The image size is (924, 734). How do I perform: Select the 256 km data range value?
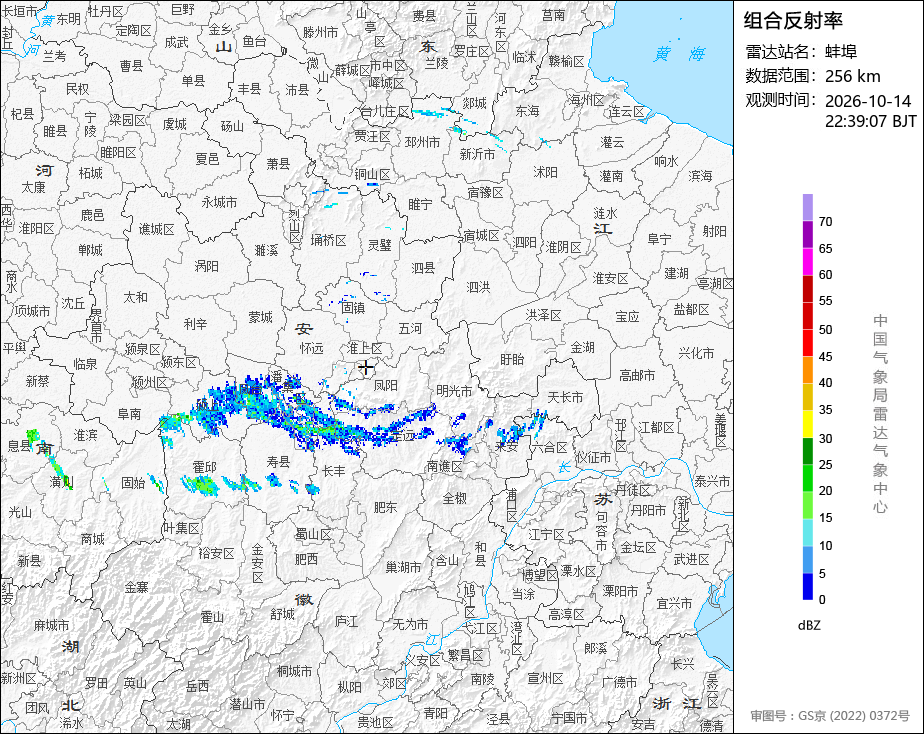point(853,76)
